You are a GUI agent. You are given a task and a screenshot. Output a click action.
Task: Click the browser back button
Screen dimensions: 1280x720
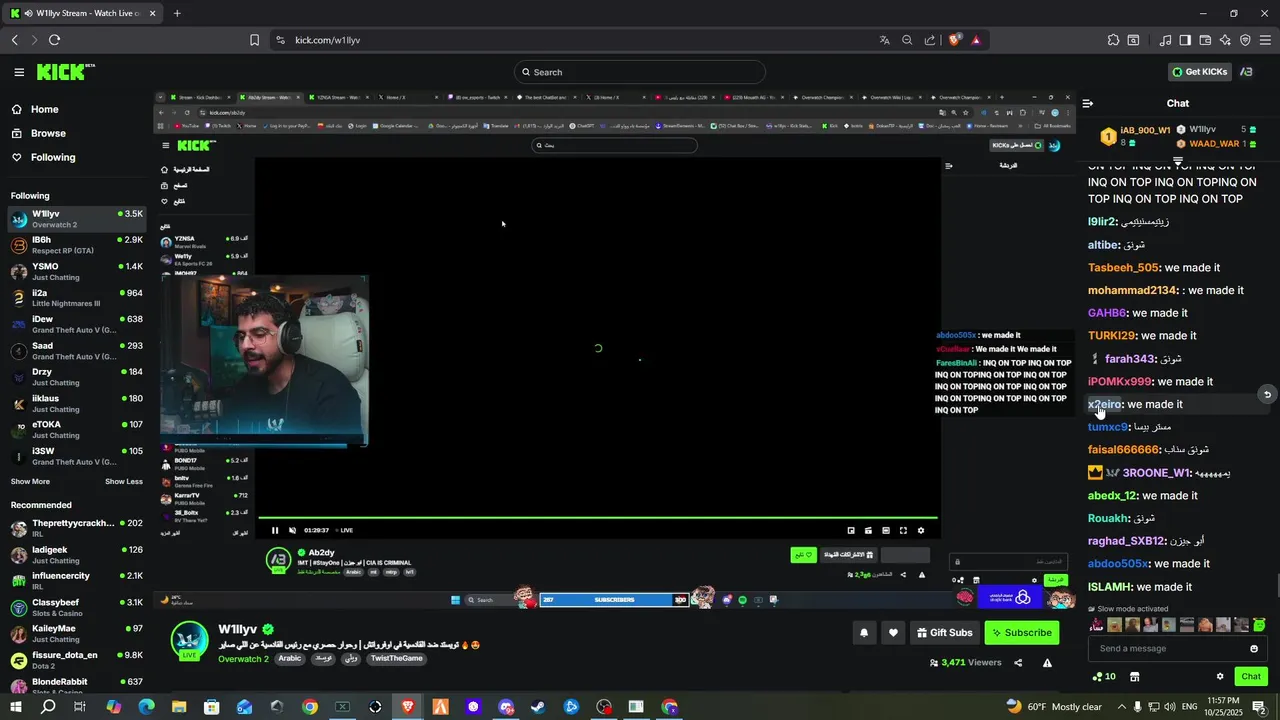pos(15,40)
